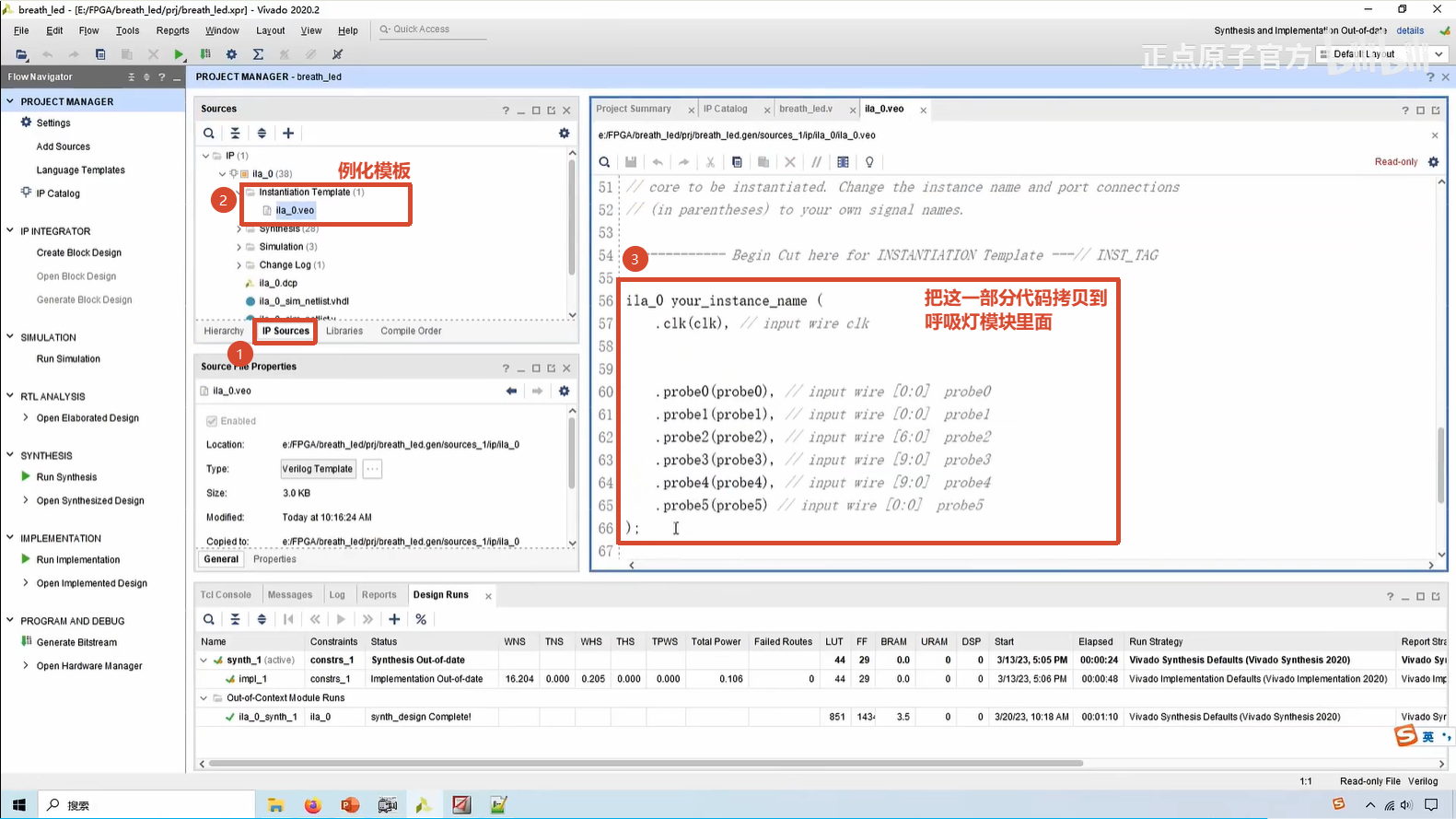Go to previous source file properties
Viewport: 1456px width, 819px height.
click(x=511, y=391)
